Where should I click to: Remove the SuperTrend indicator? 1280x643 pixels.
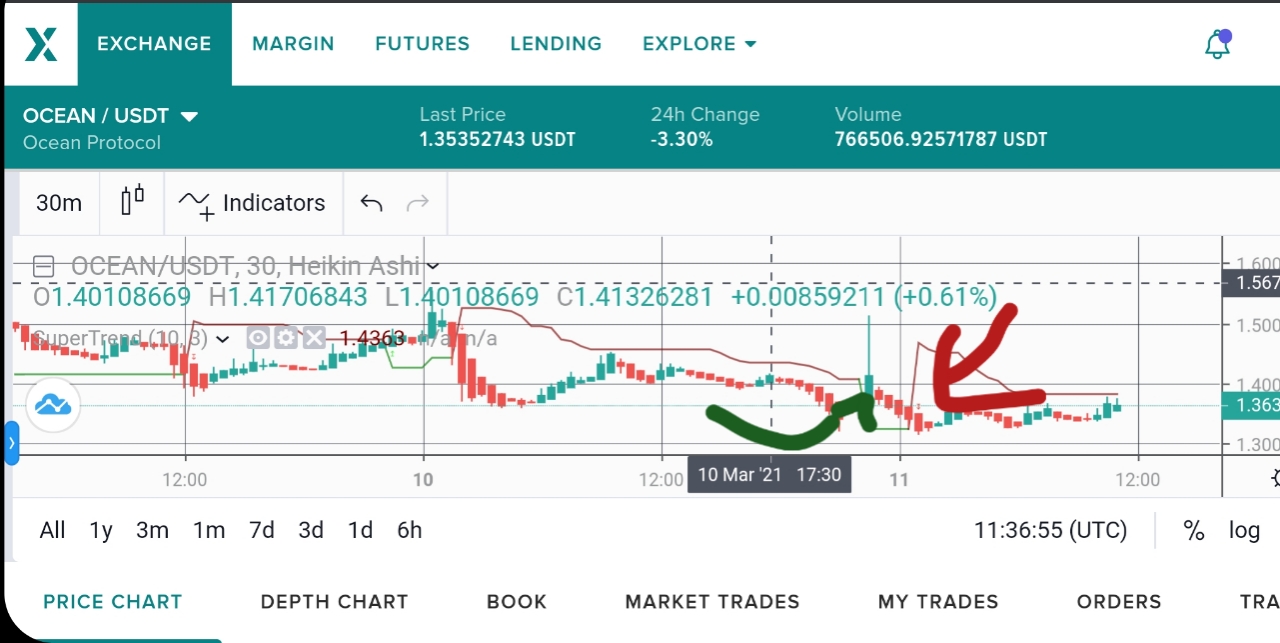314,338
